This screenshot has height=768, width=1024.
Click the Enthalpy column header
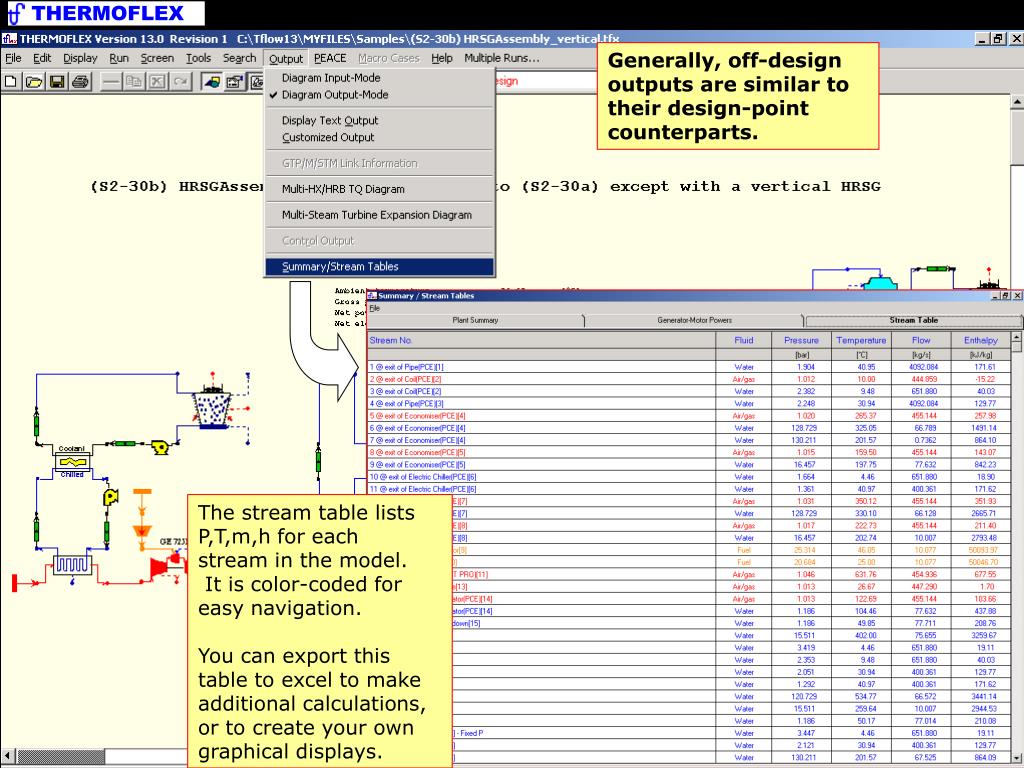click(980, 340)
